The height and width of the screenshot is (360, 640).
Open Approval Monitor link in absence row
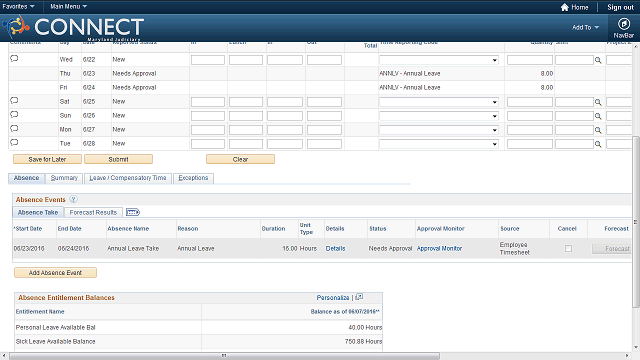[x=439, y=249]
